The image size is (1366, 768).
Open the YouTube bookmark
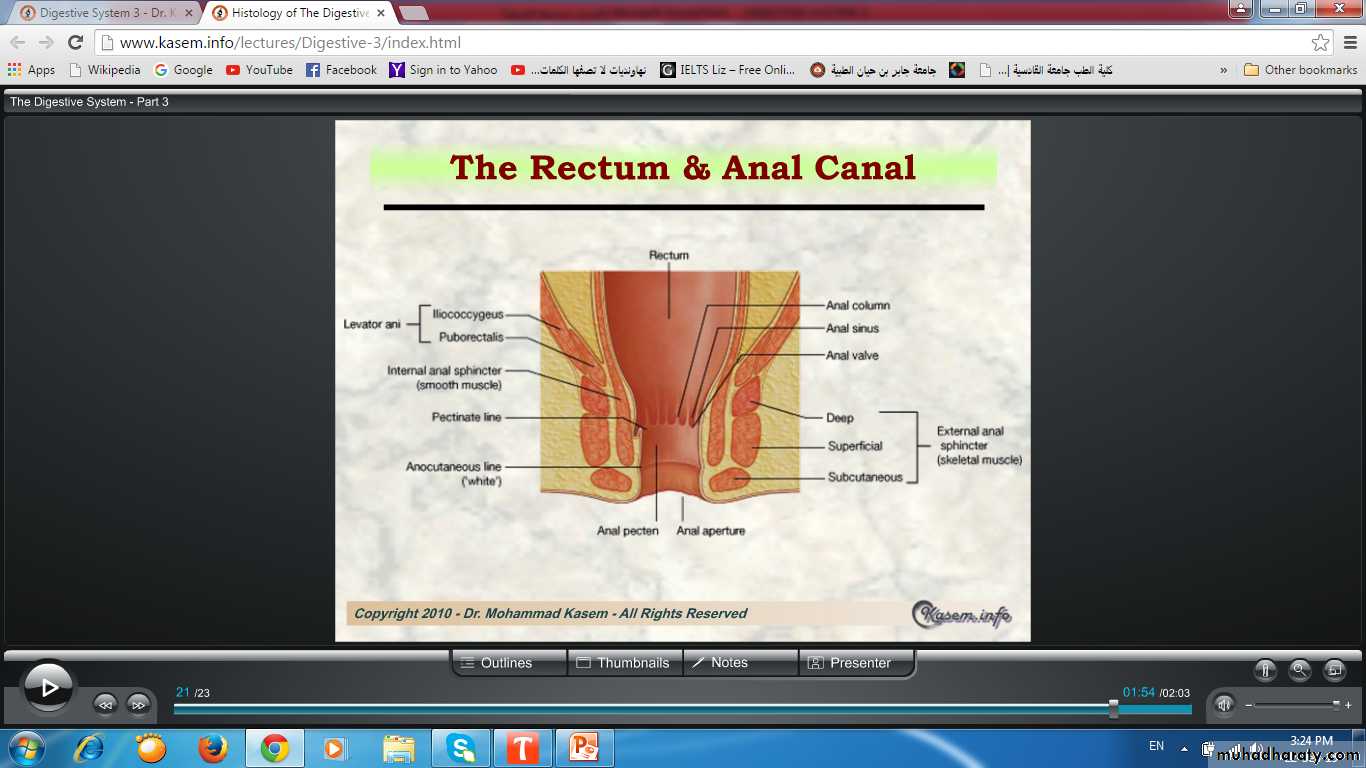pyautogui.click(x=259, y=70)
